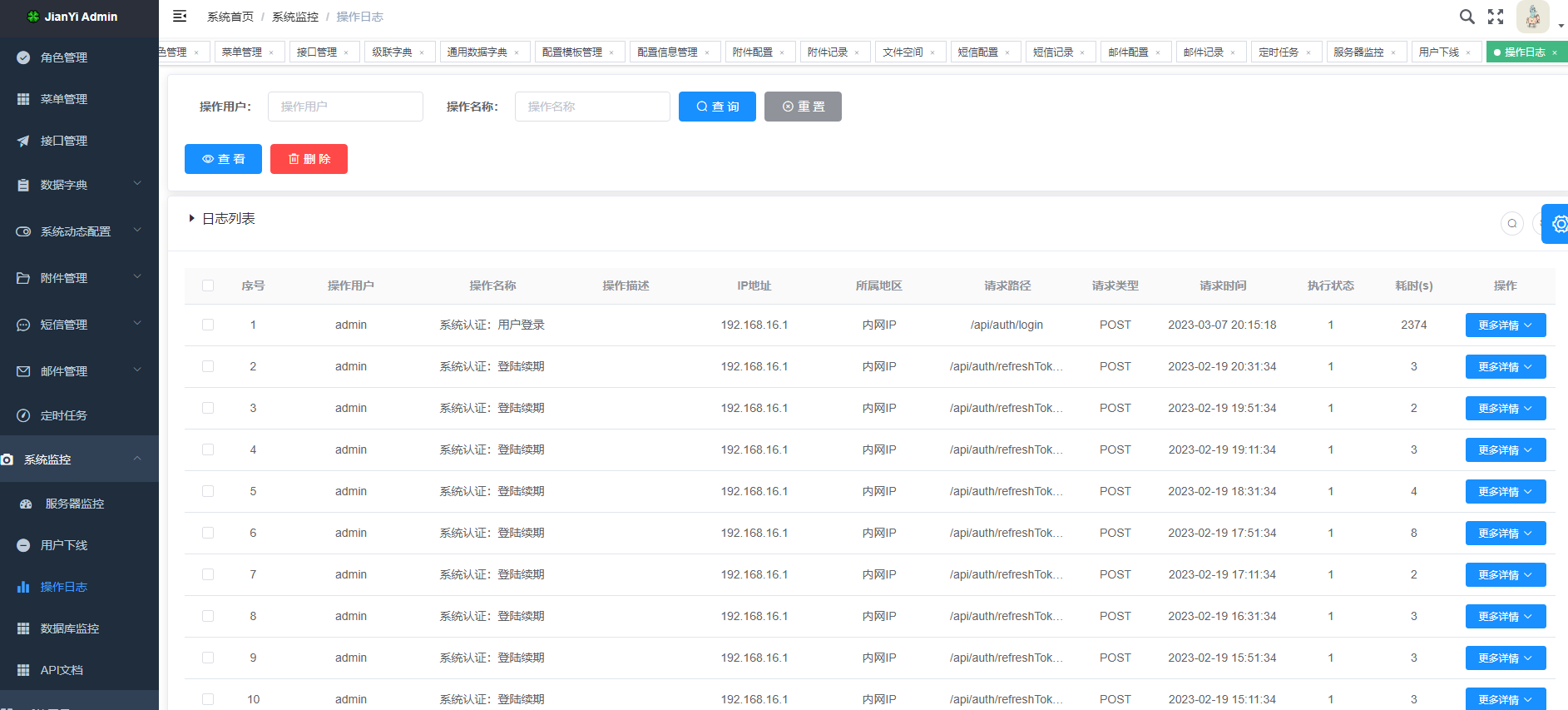Click the log list search circle icon

tap(1512, 223)
